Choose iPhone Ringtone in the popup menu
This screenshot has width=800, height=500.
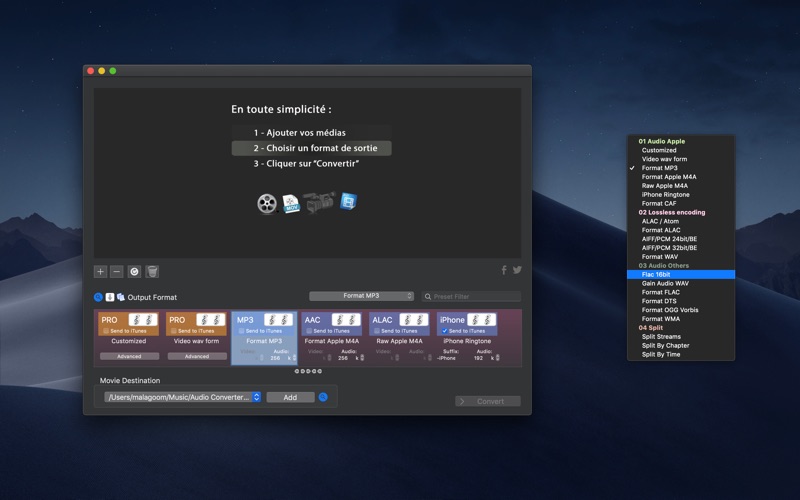[x=681, y=195]
